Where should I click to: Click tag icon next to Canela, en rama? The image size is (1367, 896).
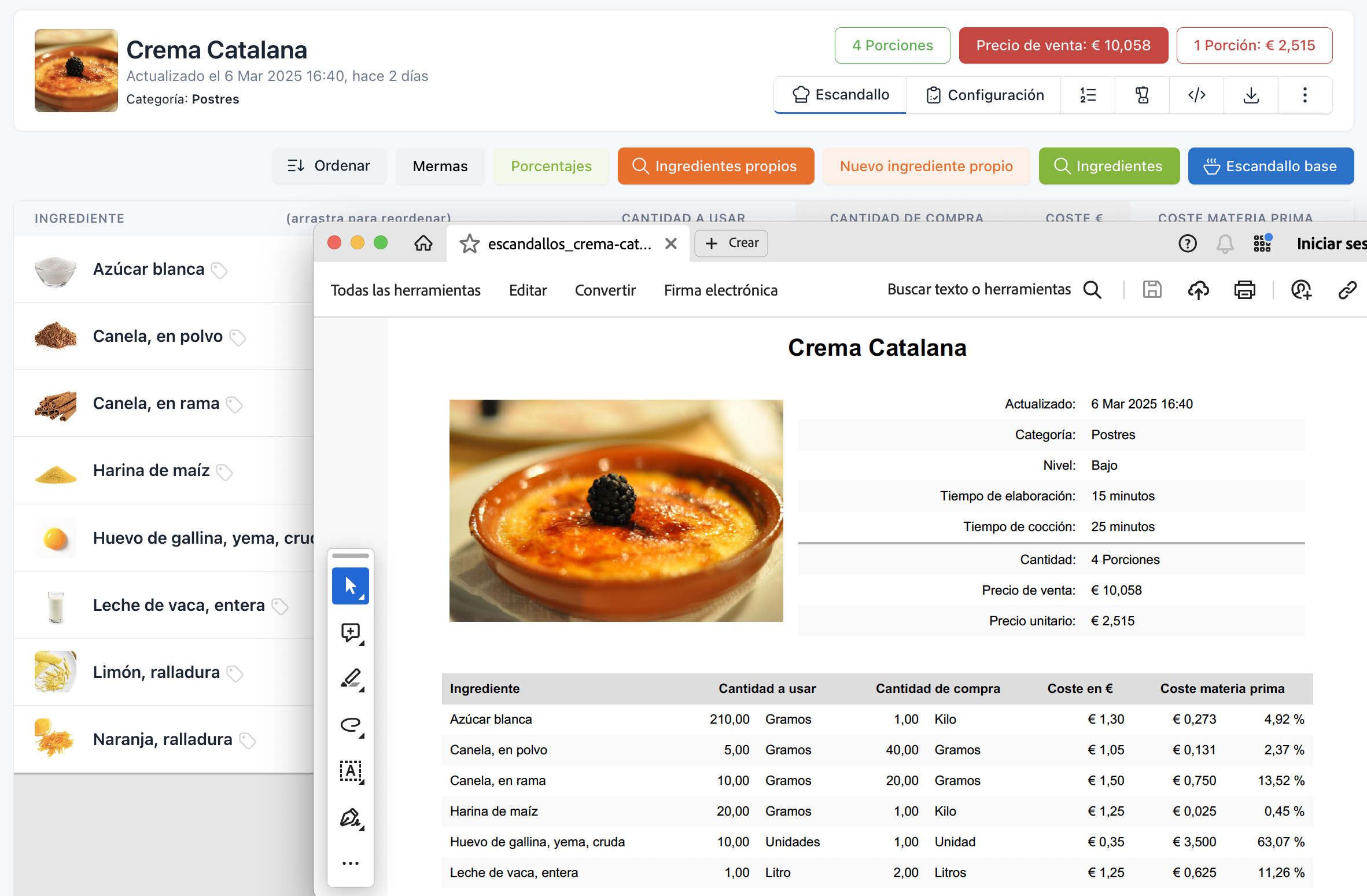point(234,404)
